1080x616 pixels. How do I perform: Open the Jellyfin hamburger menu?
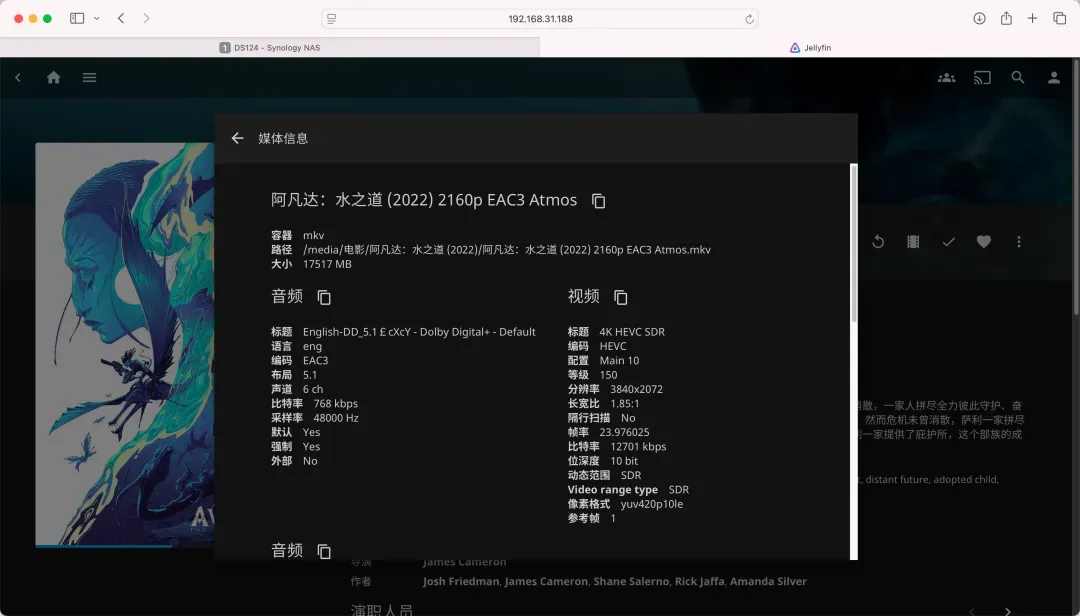click(x=90, y=77)
